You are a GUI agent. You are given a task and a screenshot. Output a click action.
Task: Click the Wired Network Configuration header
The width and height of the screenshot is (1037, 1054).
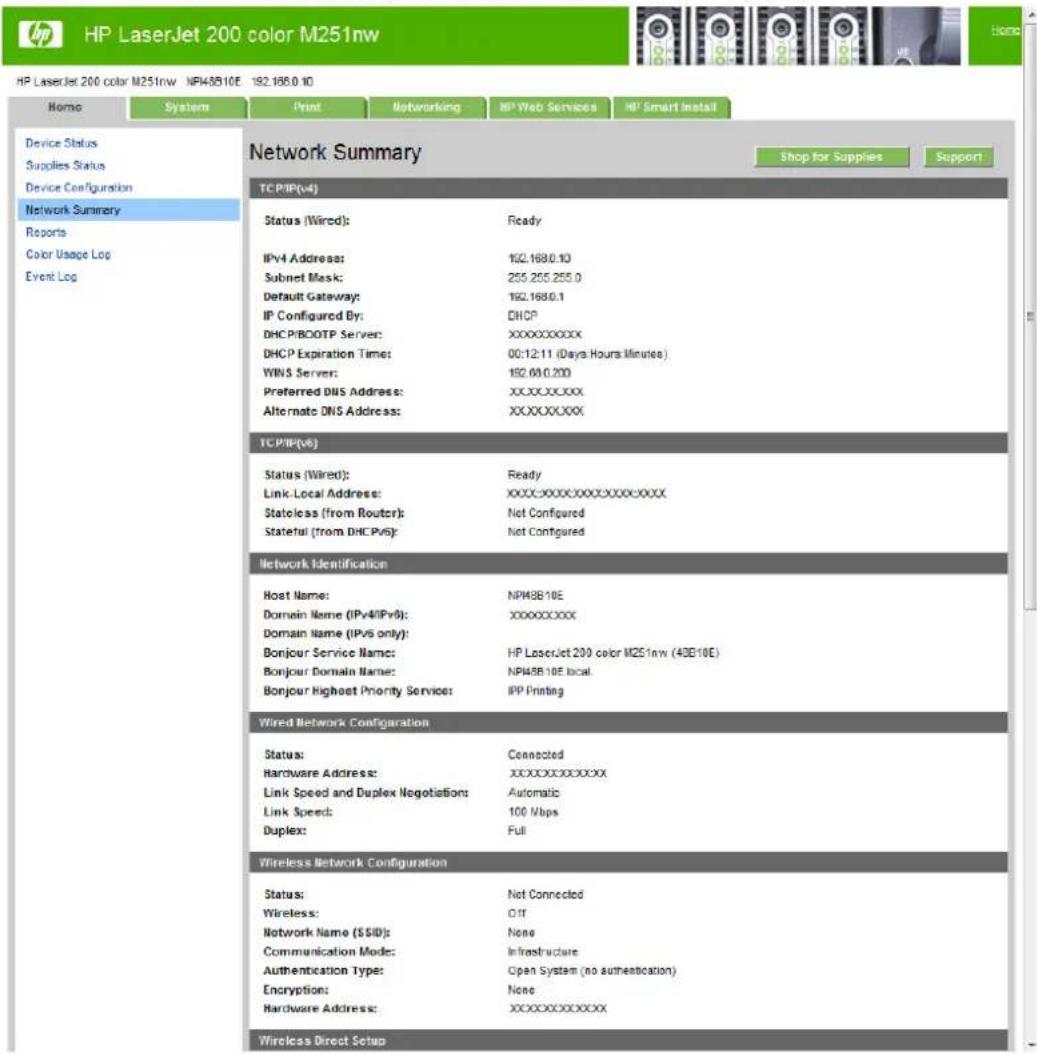pyautogui.click(x=628, y=723)
